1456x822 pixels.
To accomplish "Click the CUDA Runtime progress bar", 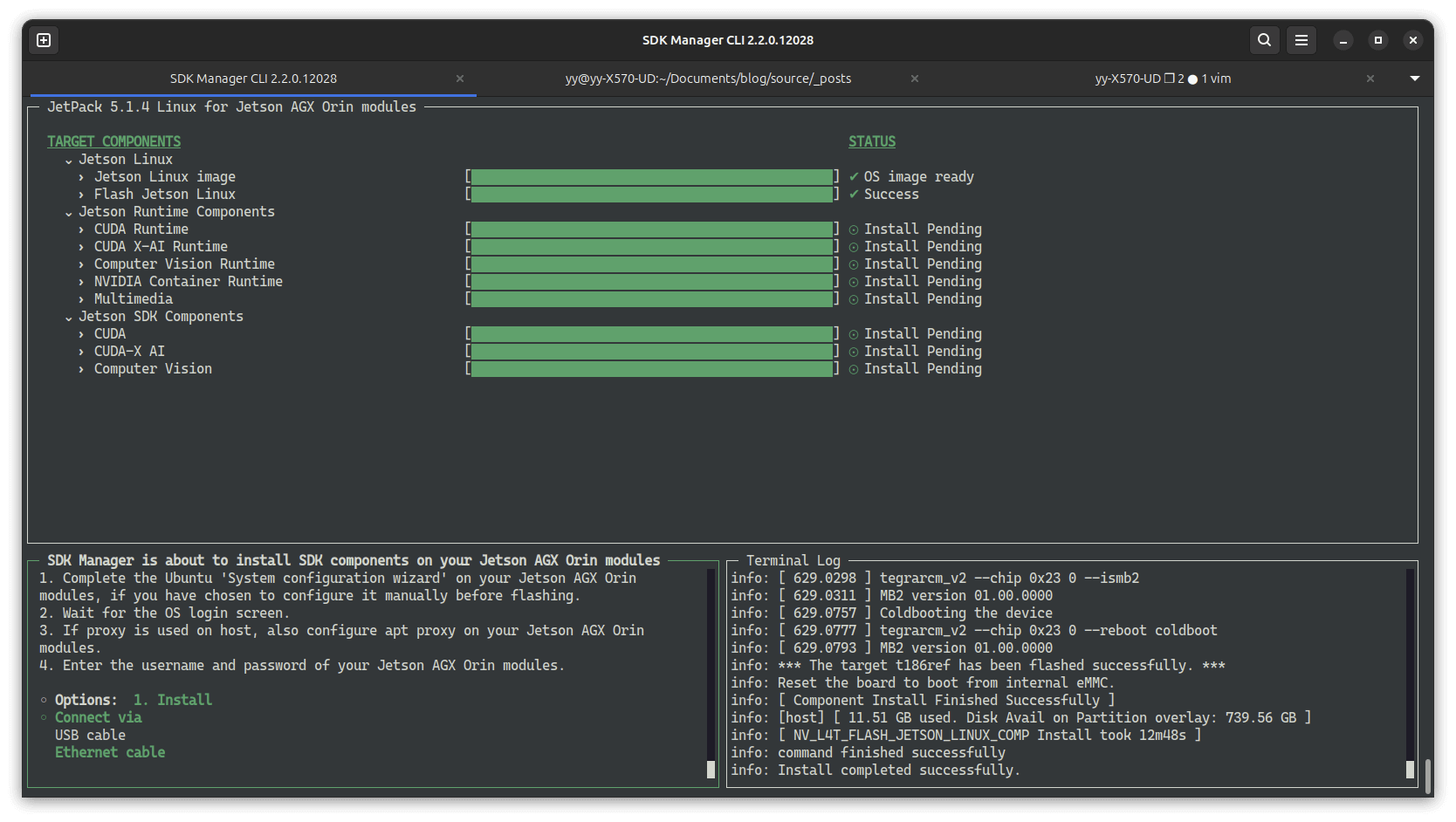I will (652, 229).
